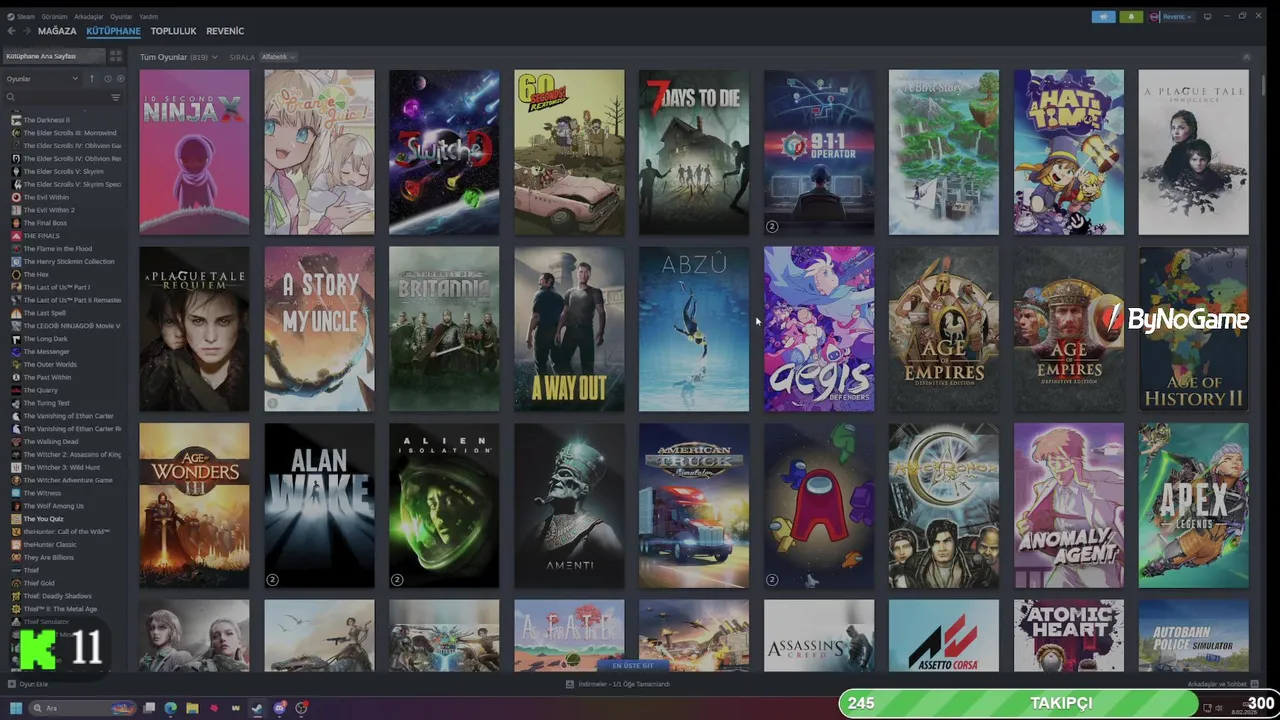Click the Windows taskbar Ara search box
Viewport: 1280px width, 720px height.
pyautogui.click(x=83, y=708)
